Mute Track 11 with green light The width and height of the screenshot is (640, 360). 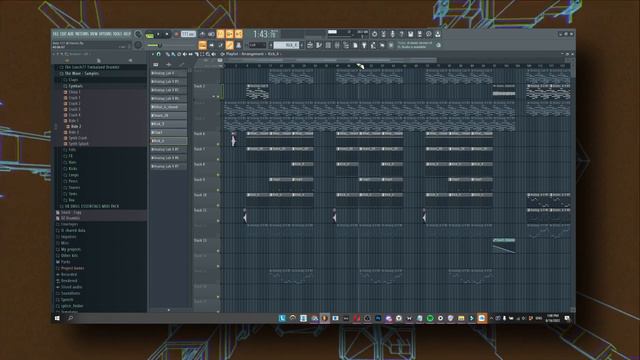[218, 220]
